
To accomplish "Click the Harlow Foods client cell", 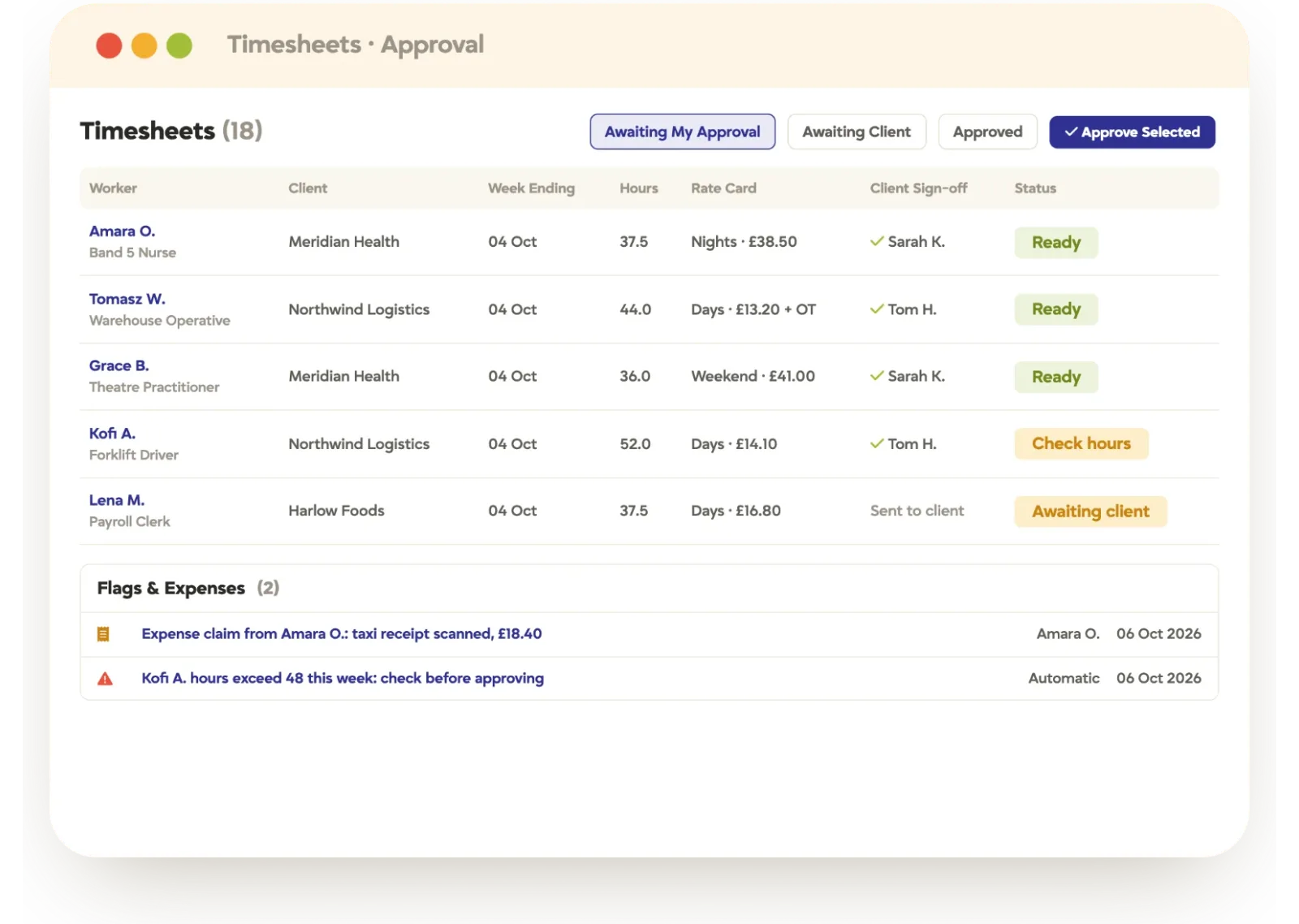I will pos(336,511).
